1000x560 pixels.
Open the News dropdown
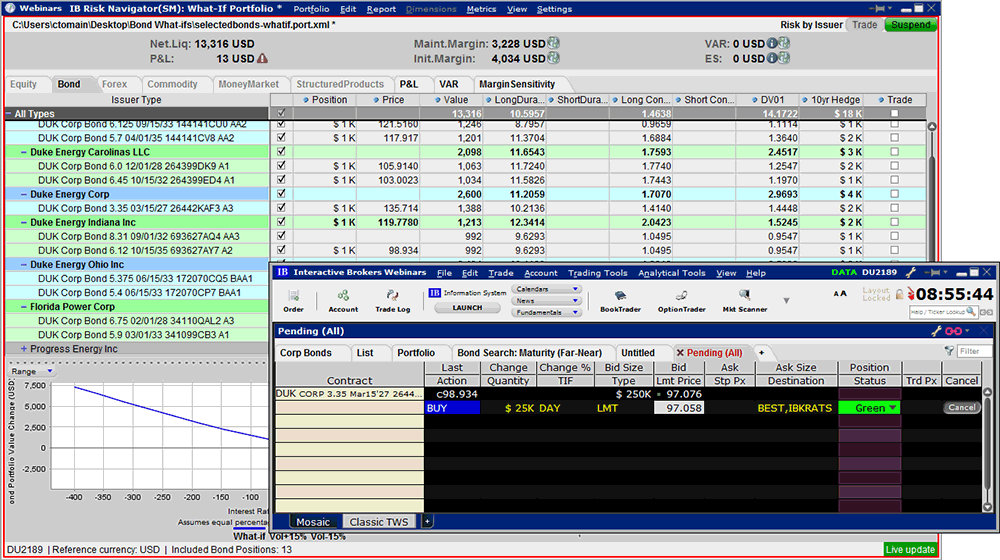546,300
